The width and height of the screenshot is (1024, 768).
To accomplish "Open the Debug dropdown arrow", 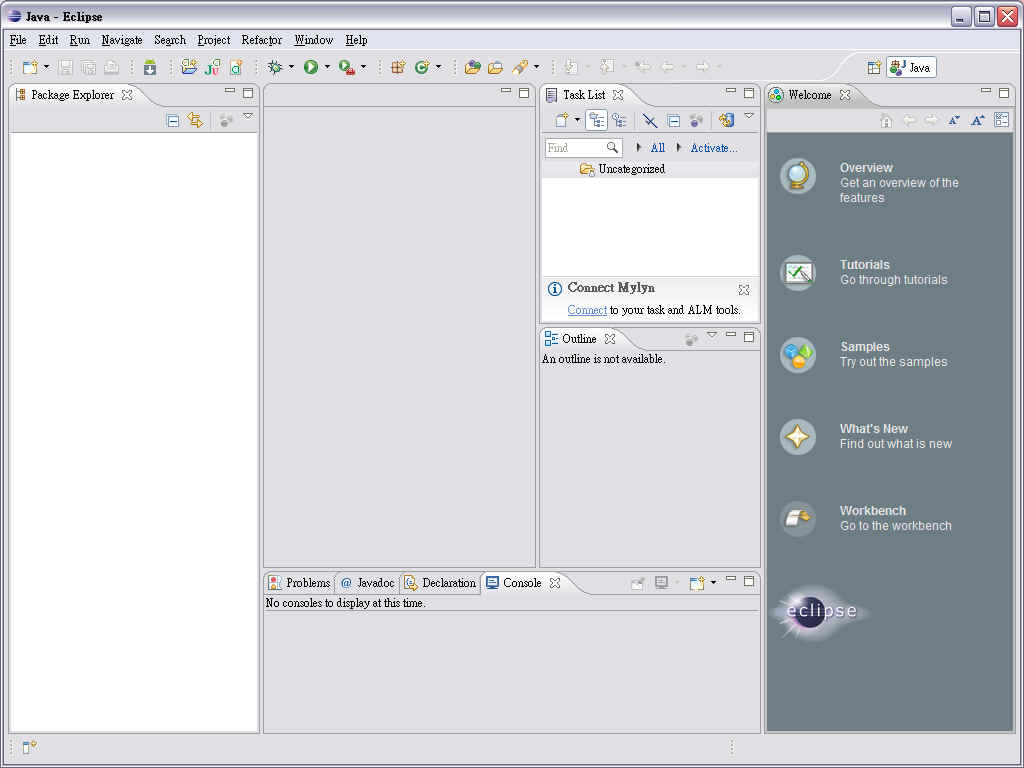I will [x=291, y=67].
